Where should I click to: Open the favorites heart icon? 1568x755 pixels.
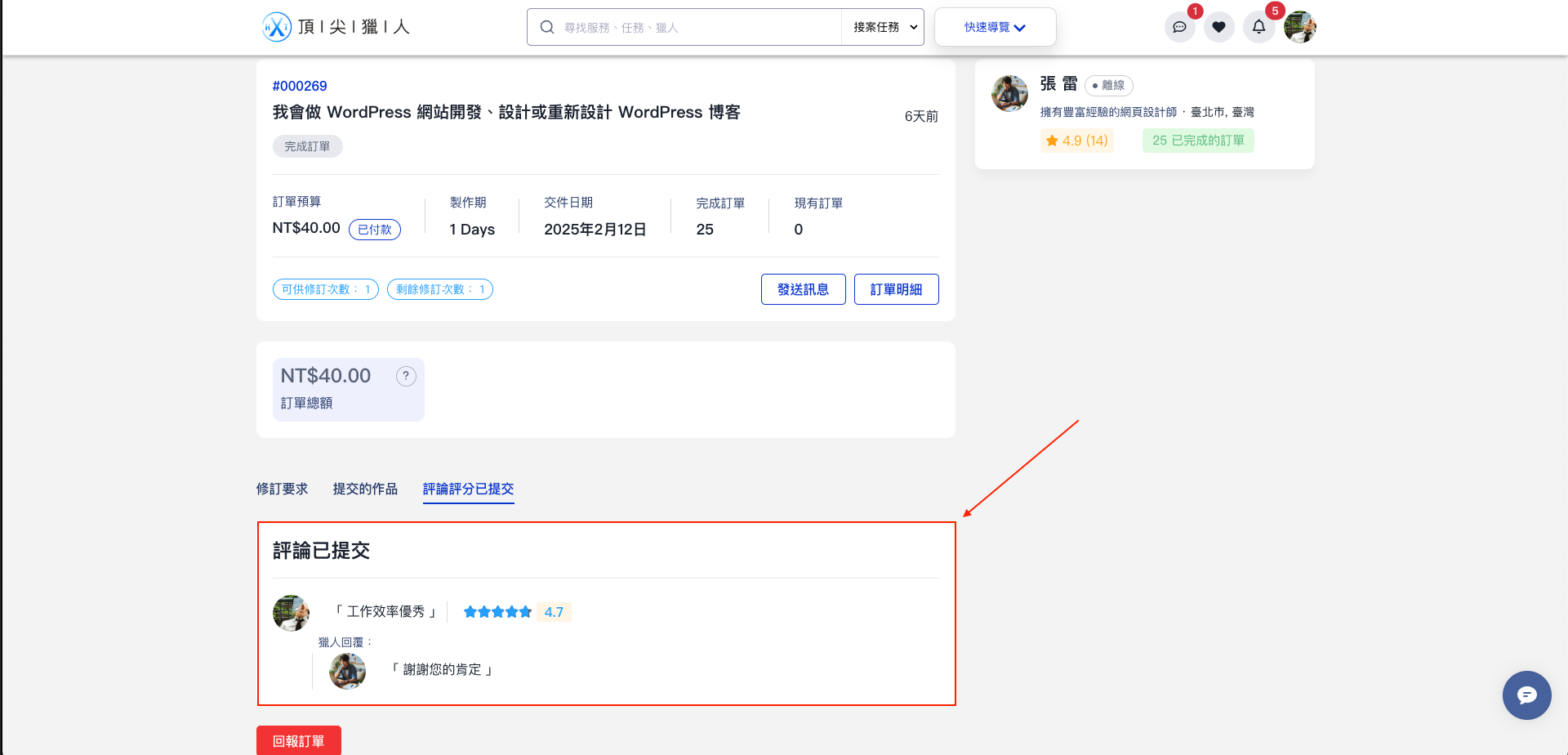(1218, 27)
